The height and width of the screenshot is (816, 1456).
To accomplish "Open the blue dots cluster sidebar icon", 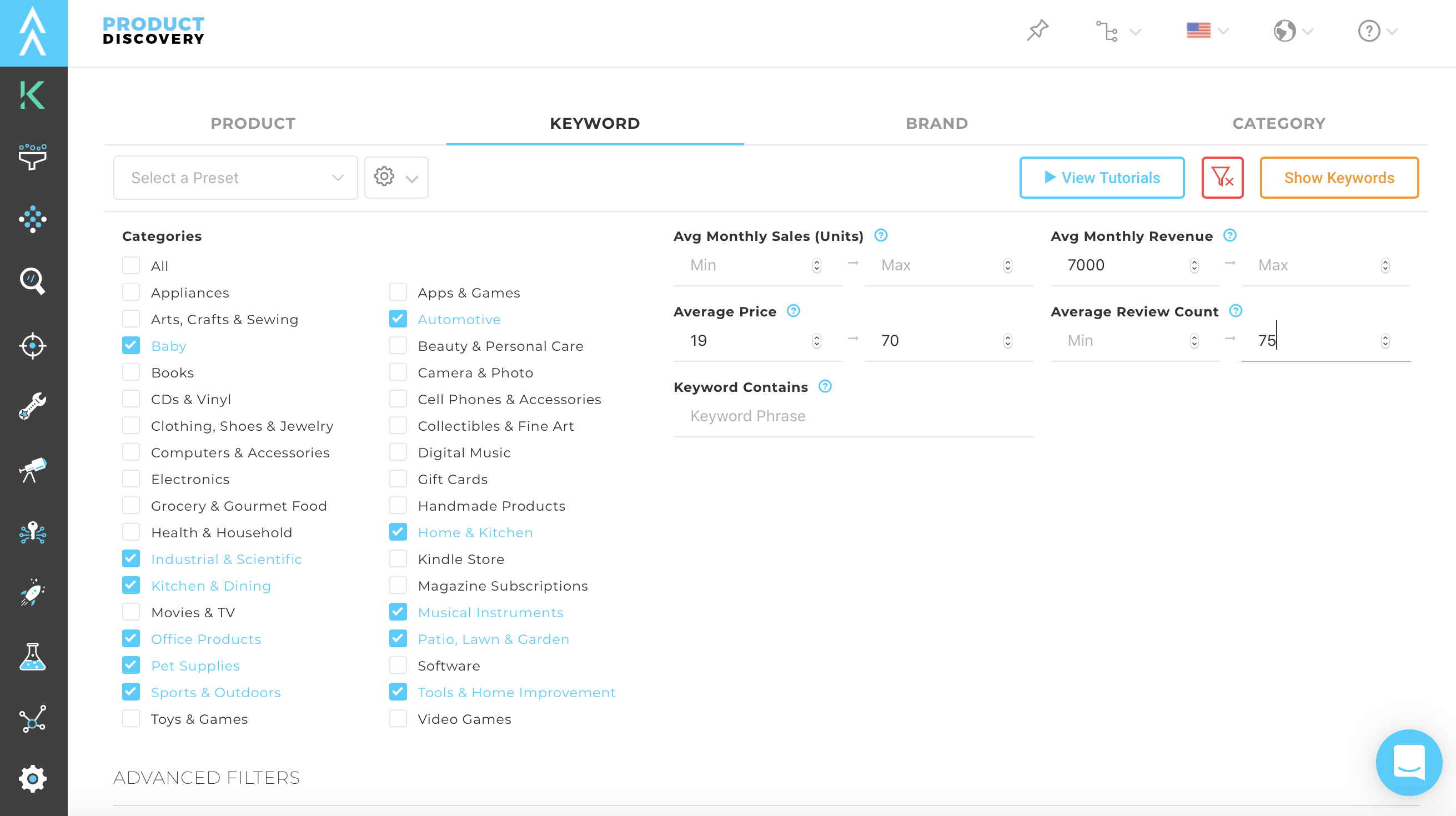I will click(x=32, y=219).
